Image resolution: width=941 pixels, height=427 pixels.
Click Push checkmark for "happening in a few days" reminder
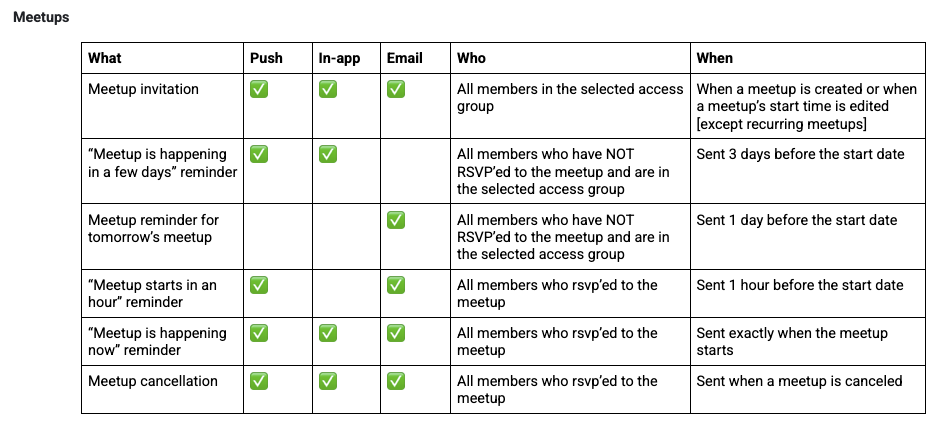(x=259, y=154)
